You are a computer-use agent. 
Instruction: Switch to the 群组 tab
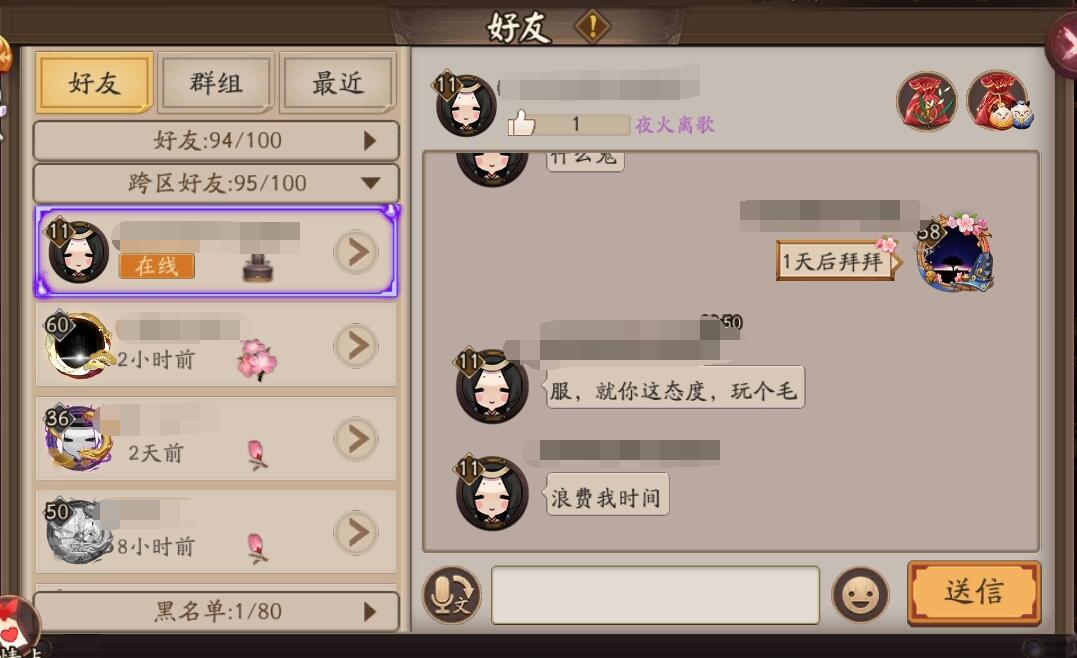pyautogui.click(x=216, y=83)
